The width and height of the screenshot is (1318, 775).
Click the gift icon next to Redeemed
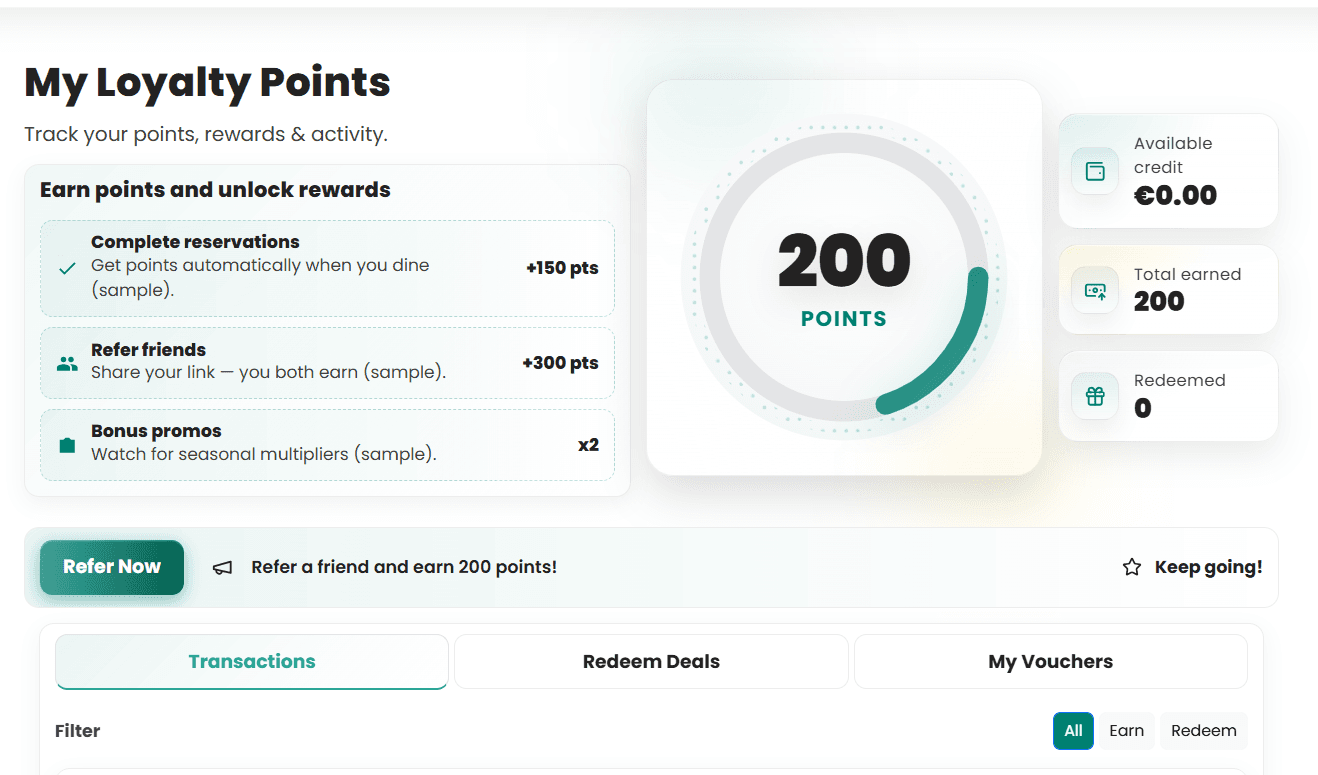tap(1095, 396)
